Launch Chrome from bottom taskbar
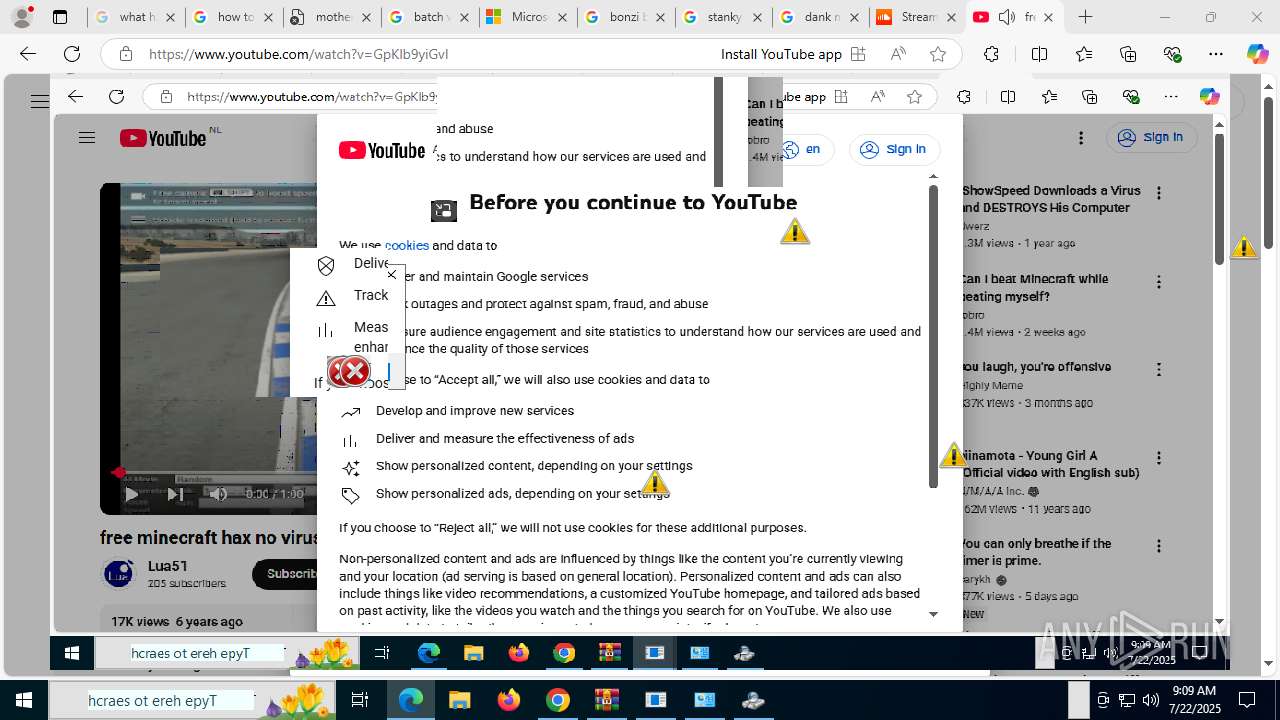This screenshot has width=1280, height=720. [558, 700]
